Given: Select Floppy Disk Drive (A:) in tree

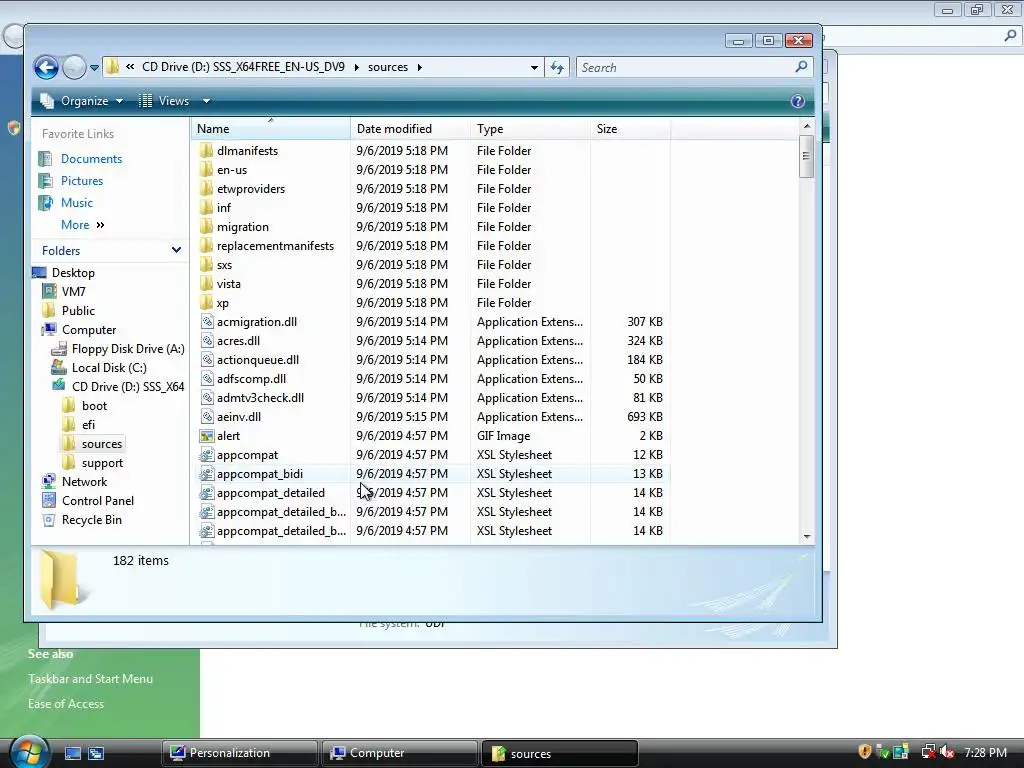Looking at the screenshot, I should point(128,349).
